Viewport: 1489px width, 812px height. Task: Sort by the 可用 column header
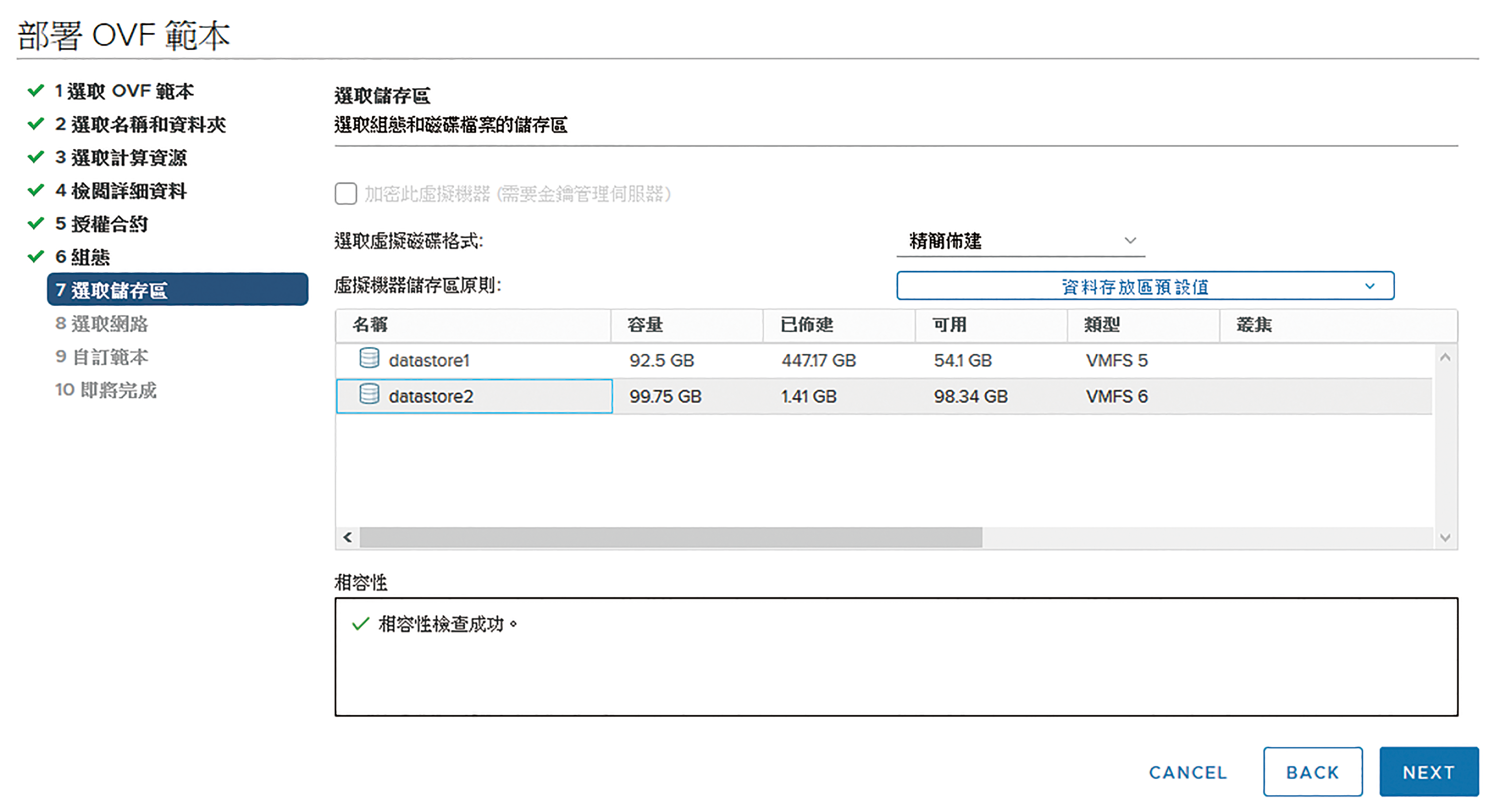991,325
